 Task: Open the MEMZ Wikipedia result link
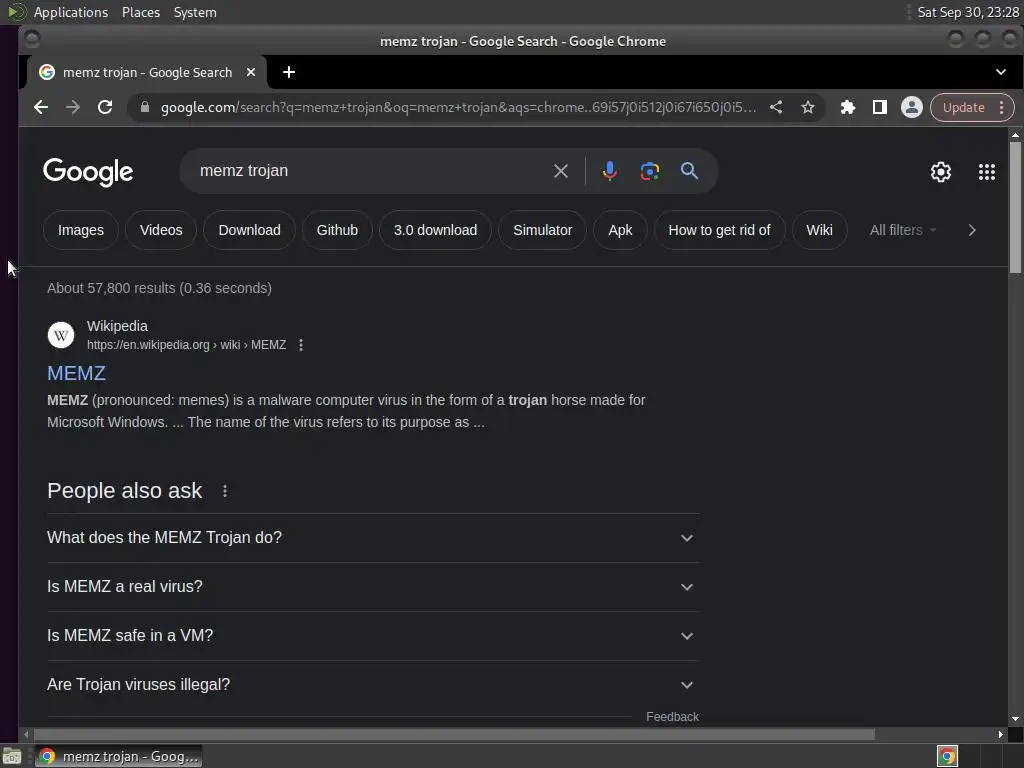coord(76,373)
